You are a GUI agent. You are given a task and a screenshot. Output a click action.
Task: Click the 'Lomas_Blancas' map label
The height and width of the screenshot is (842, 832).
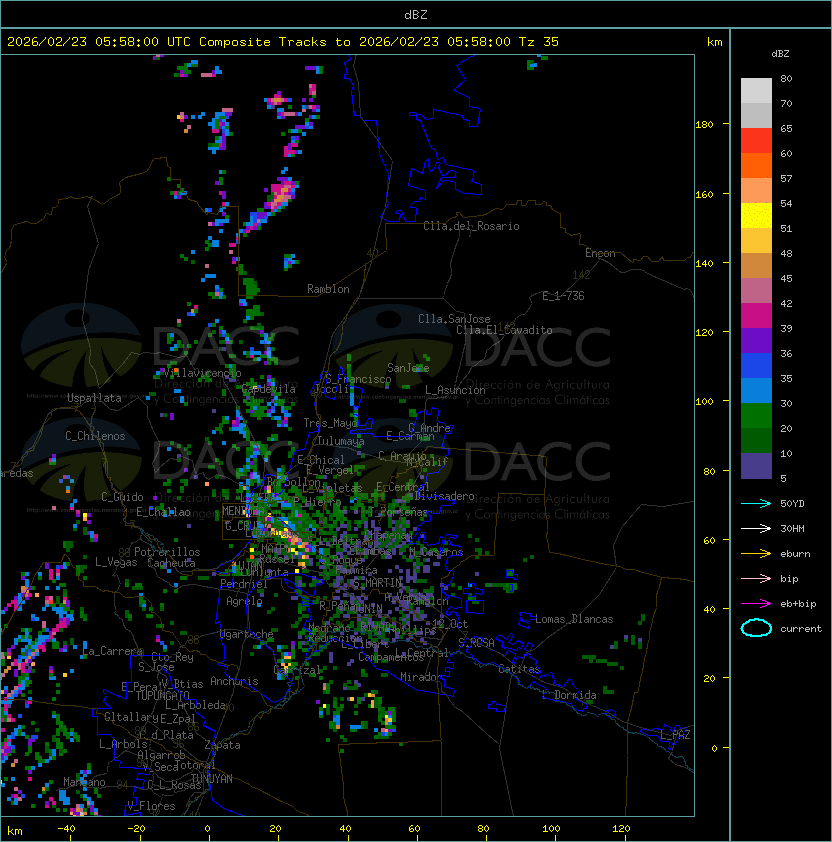(574, 619)
